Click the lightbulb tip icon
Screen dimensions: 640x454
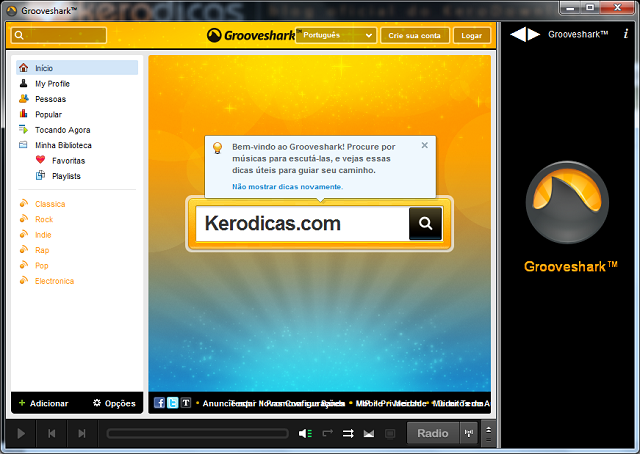point(218,148)
